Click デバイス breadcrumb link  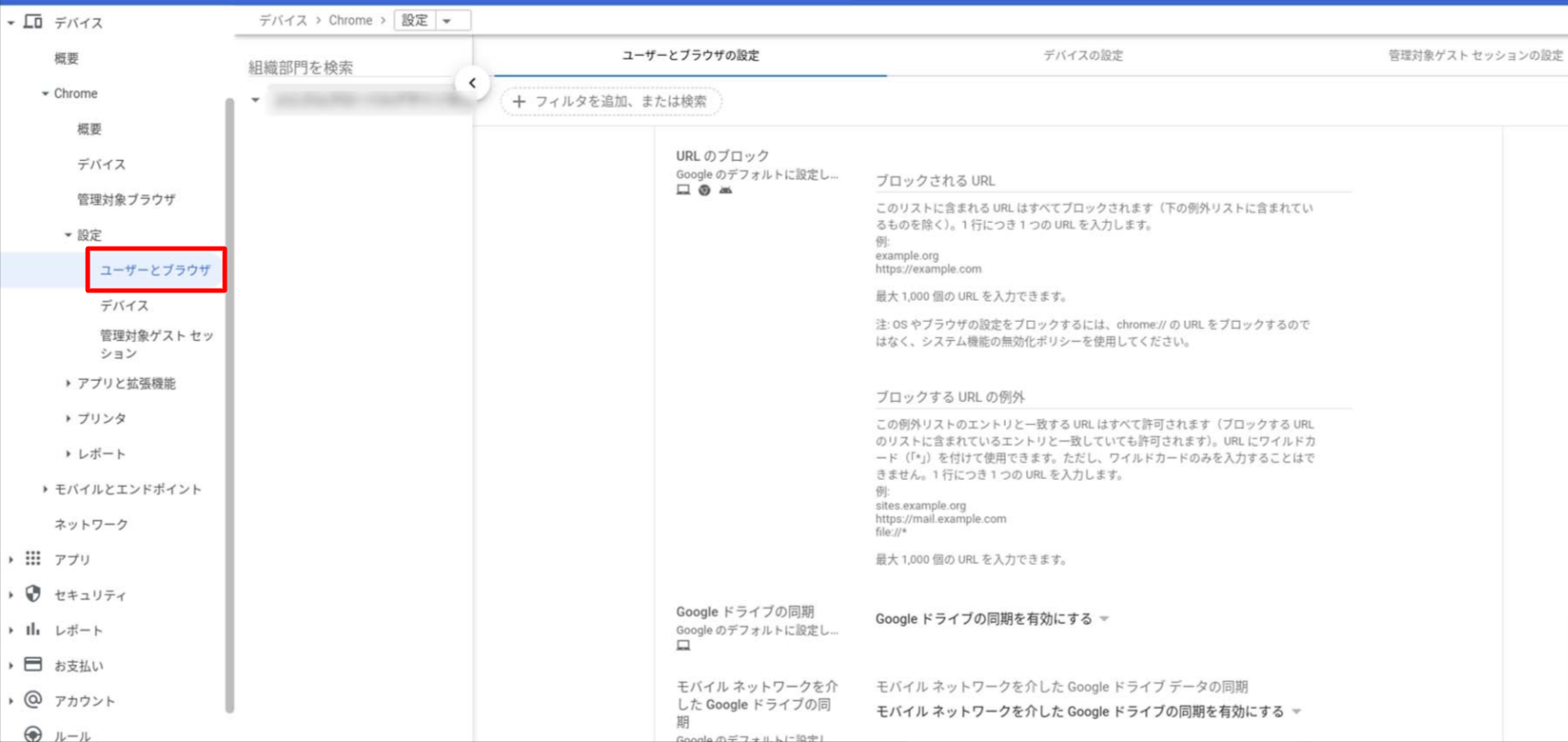[x=282, y=20]
